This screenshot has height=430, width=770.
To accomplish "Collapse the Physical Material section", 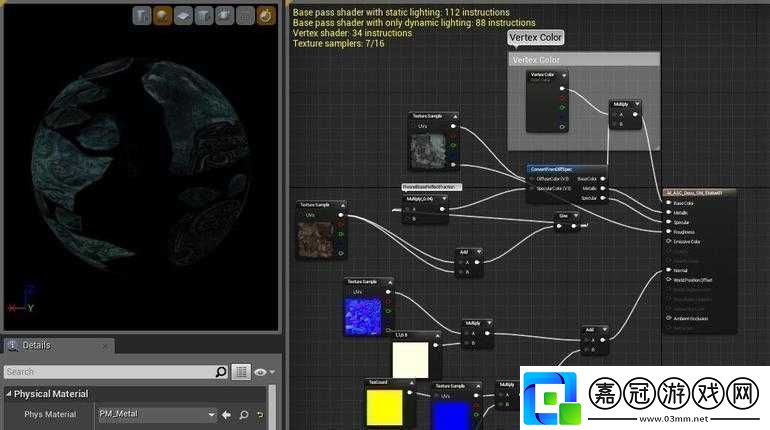I will point(9,394).
